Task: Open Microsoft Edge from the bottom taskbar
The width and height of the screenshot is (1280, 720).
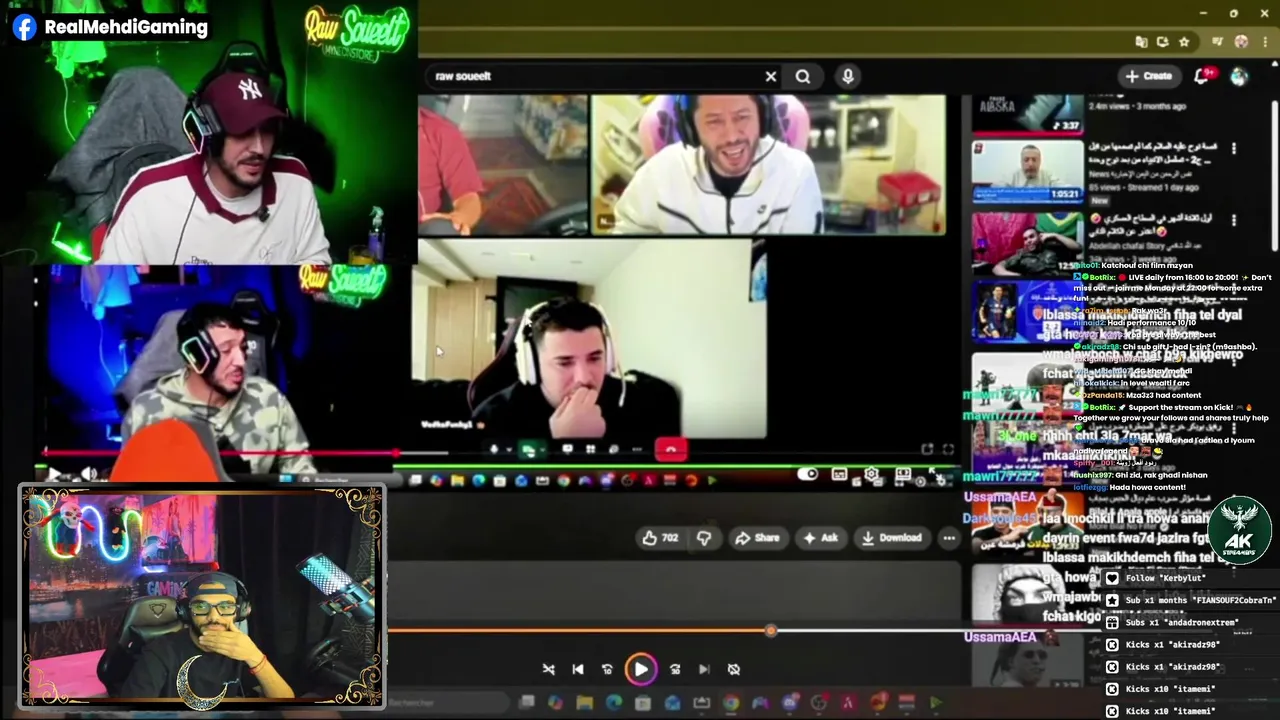Action: [x=614, y=703]
